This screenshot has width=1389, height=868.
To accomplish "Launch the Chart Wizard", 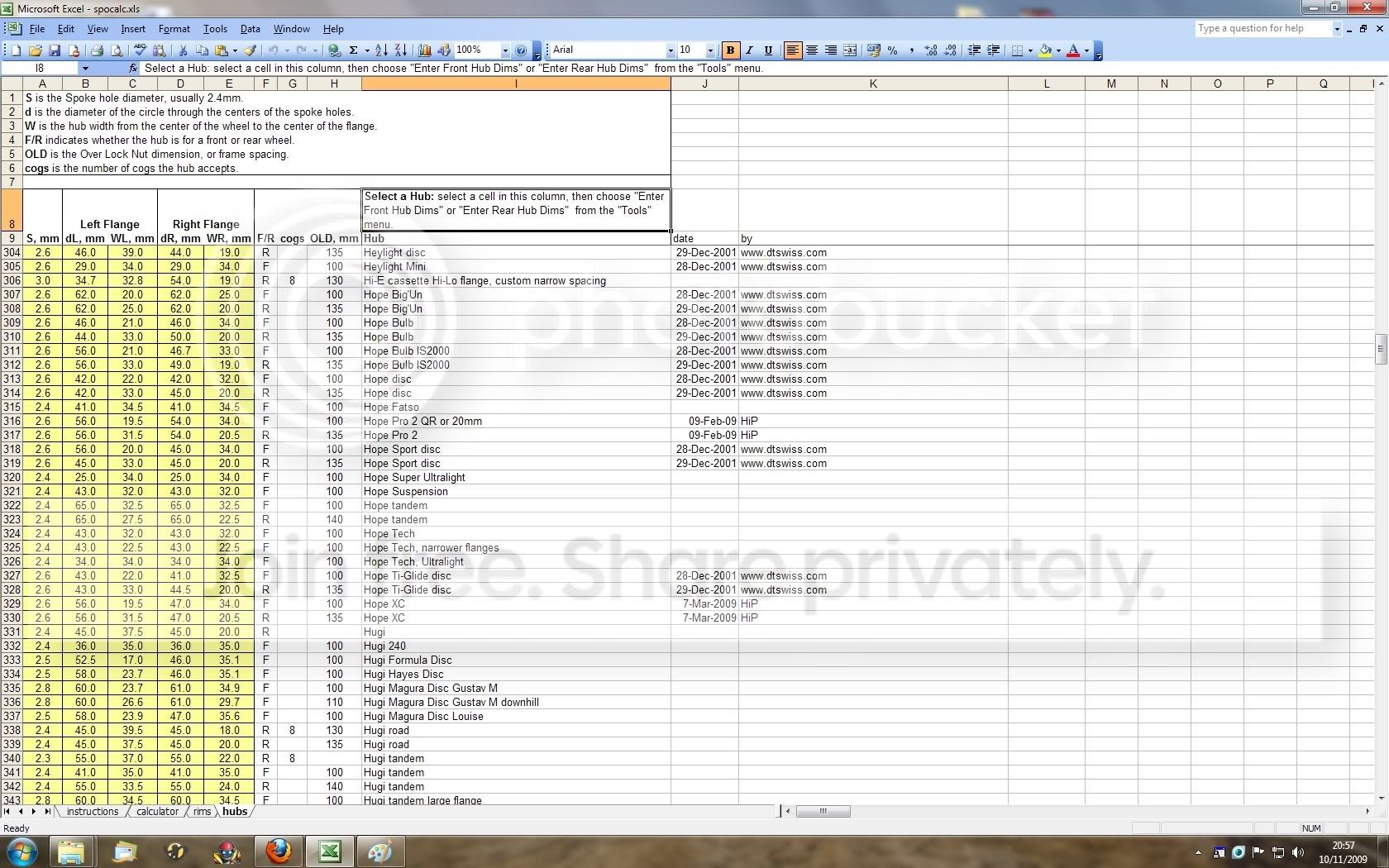I will [x=425, y=50].
